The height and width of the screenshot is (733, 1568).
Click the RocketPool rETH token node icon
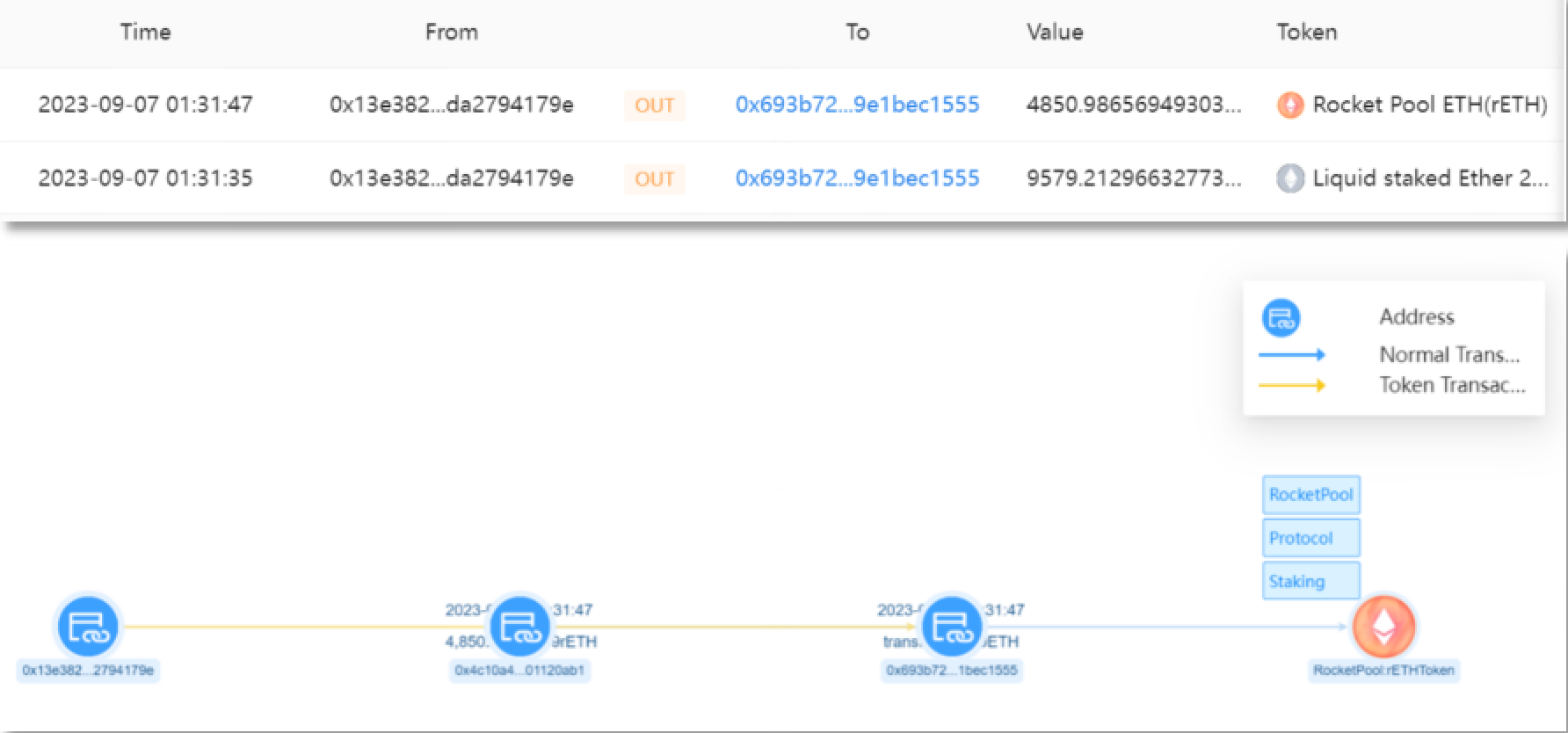click(x=1383, y=627)
